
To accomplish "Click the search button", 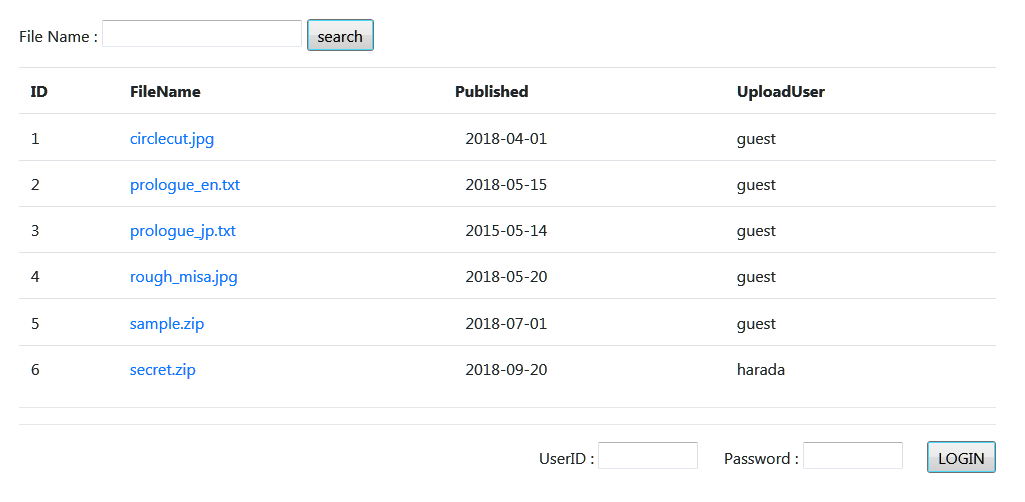I will pos(340,35).
